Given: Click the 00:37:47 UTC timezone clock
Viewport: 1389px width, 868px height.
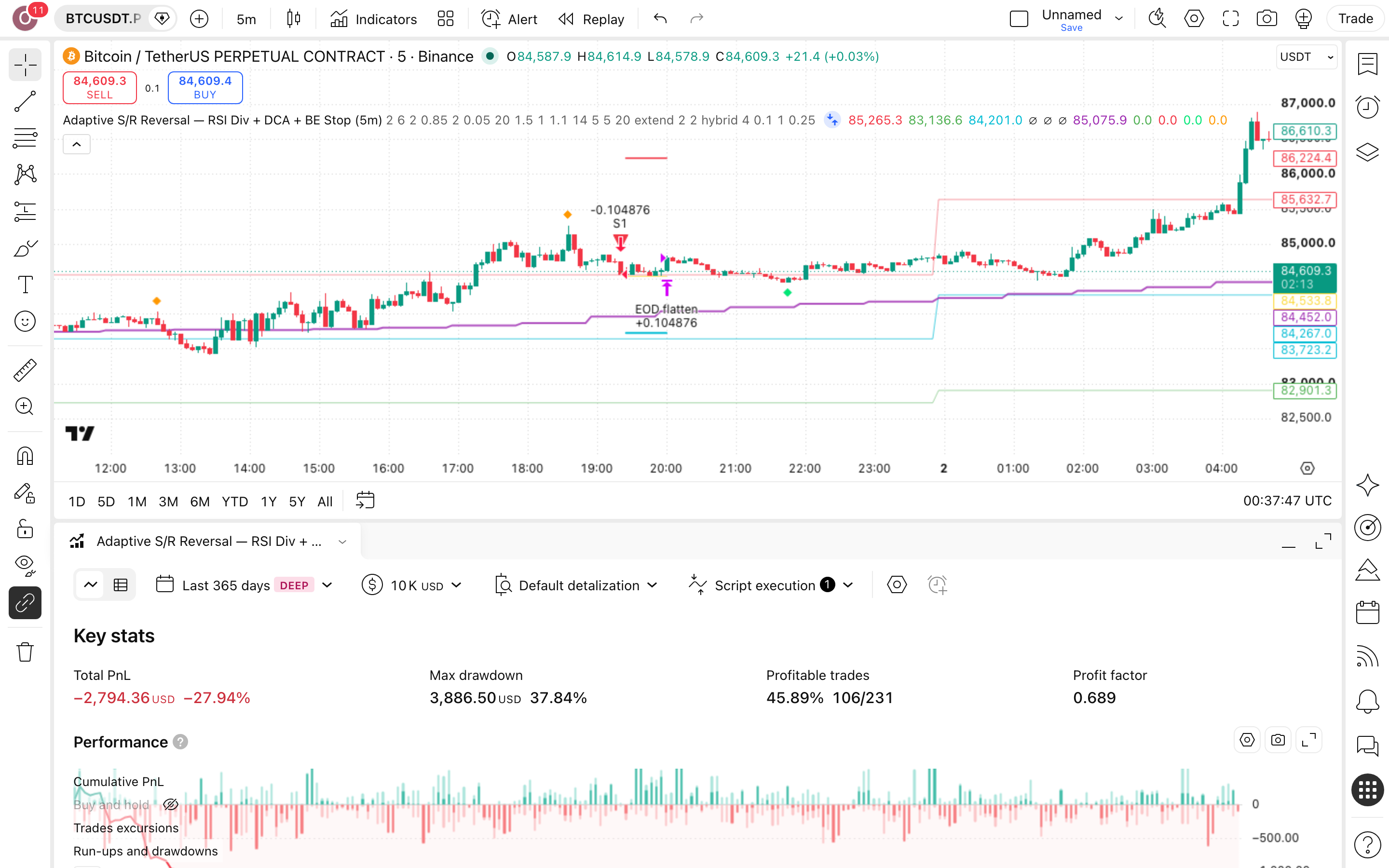Looking at the screenshot, I should point(1287,501).
